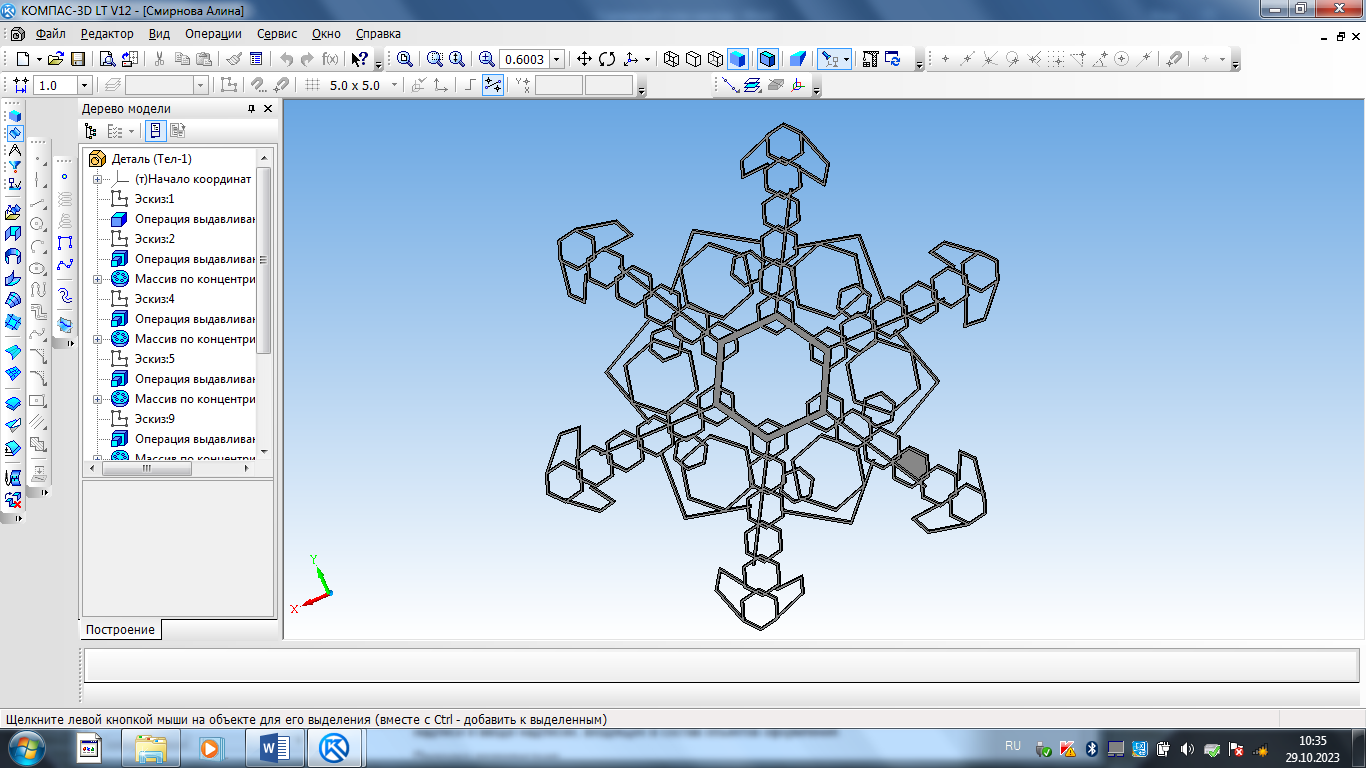This screenshot has width=1366, height=768.
Task: Toggle shaded rendering display mode
Action: click(737, 59)
